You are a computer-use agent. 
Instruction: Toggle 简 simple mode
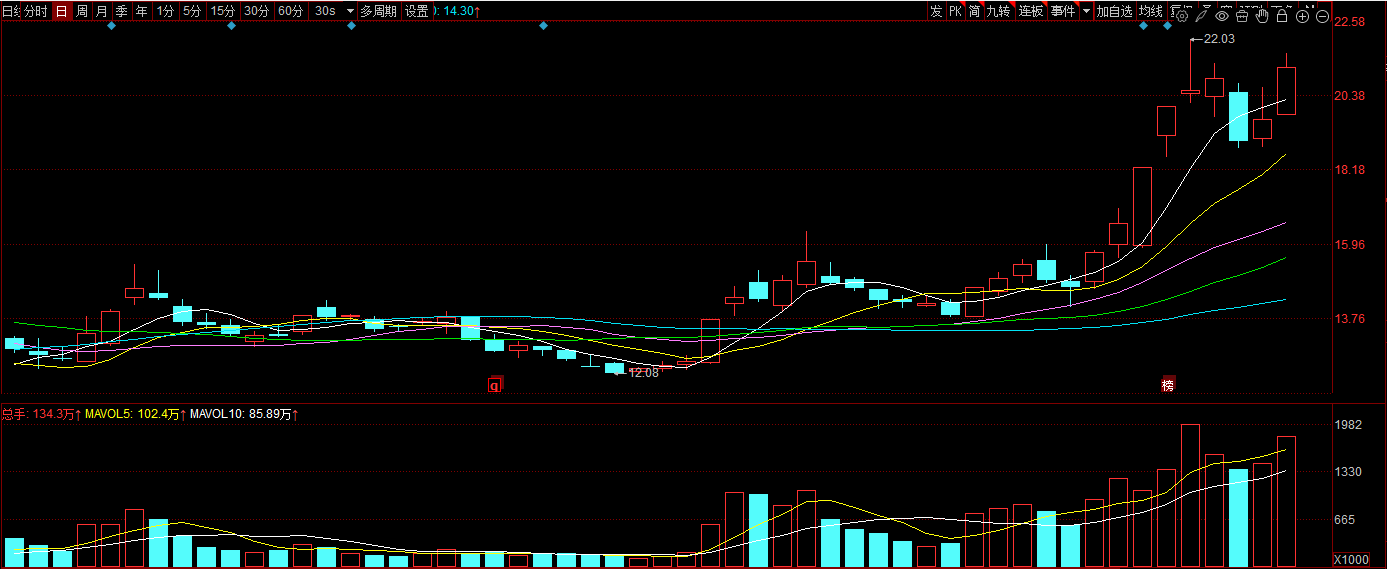(x=974, y=11)
